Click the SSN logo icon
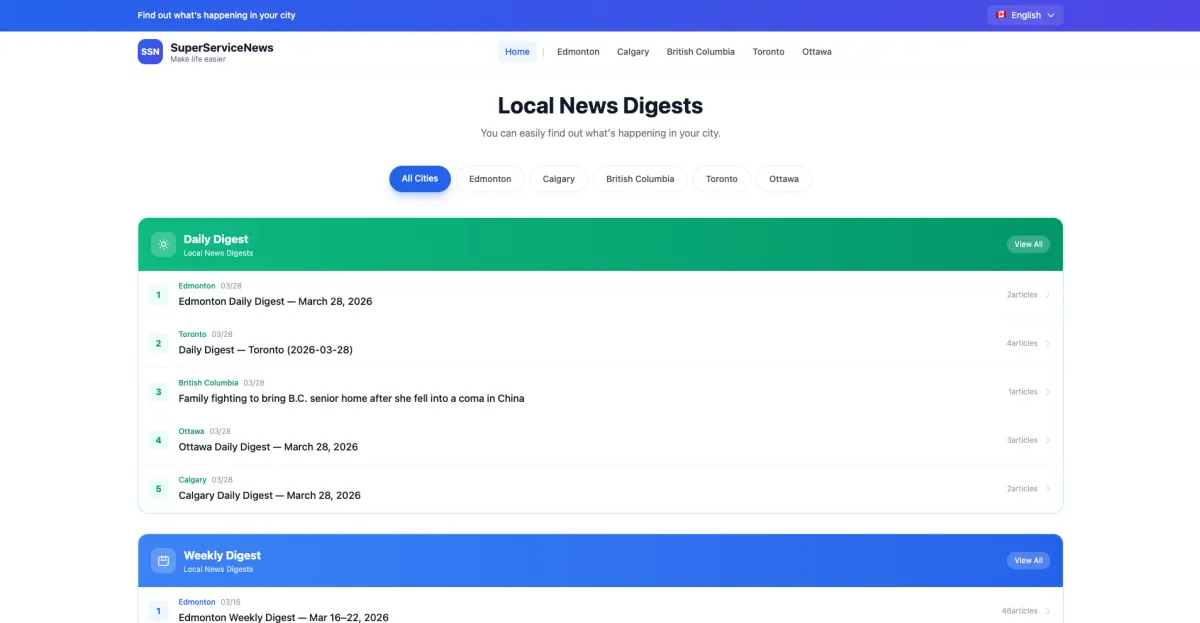The image size is (1200, 623). pyautogui.click(x=150, y=50)
